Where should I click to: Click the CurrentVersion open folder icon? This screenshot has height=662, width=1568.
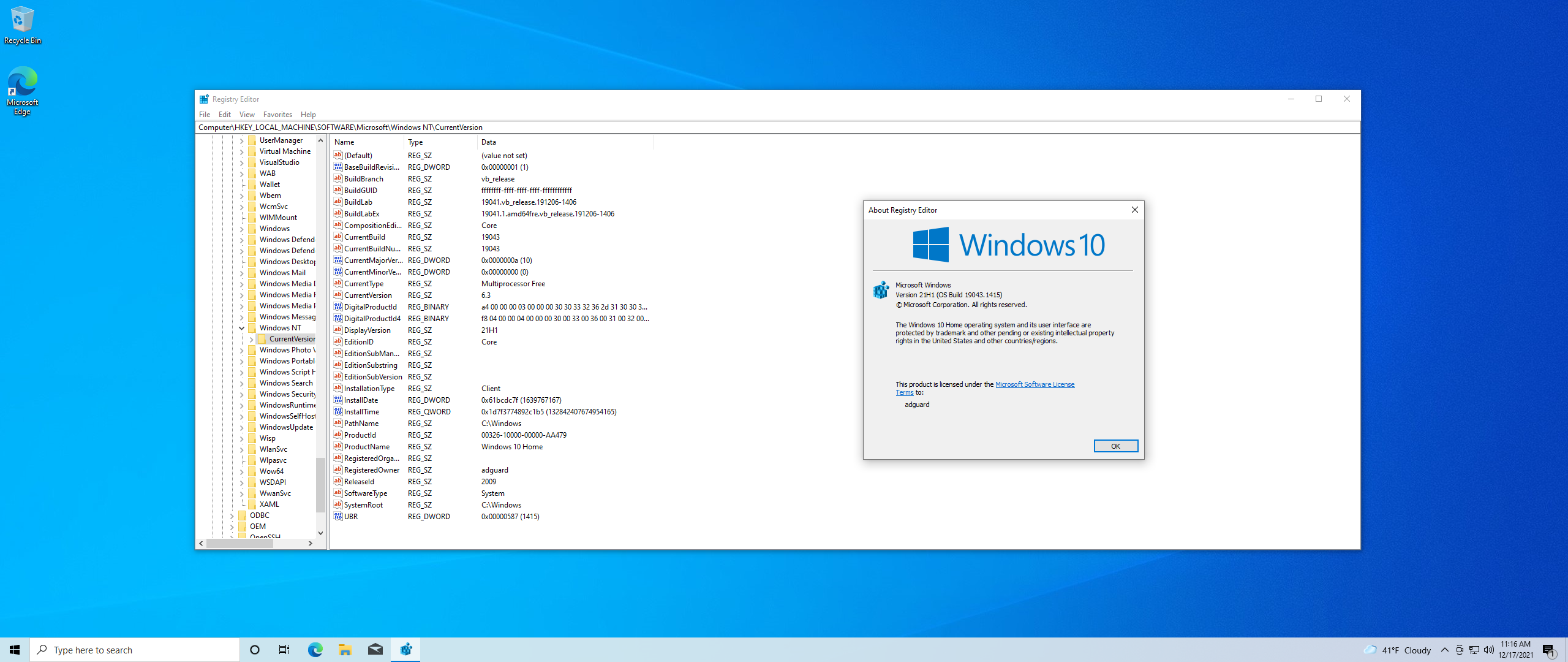tap(262, 338)
